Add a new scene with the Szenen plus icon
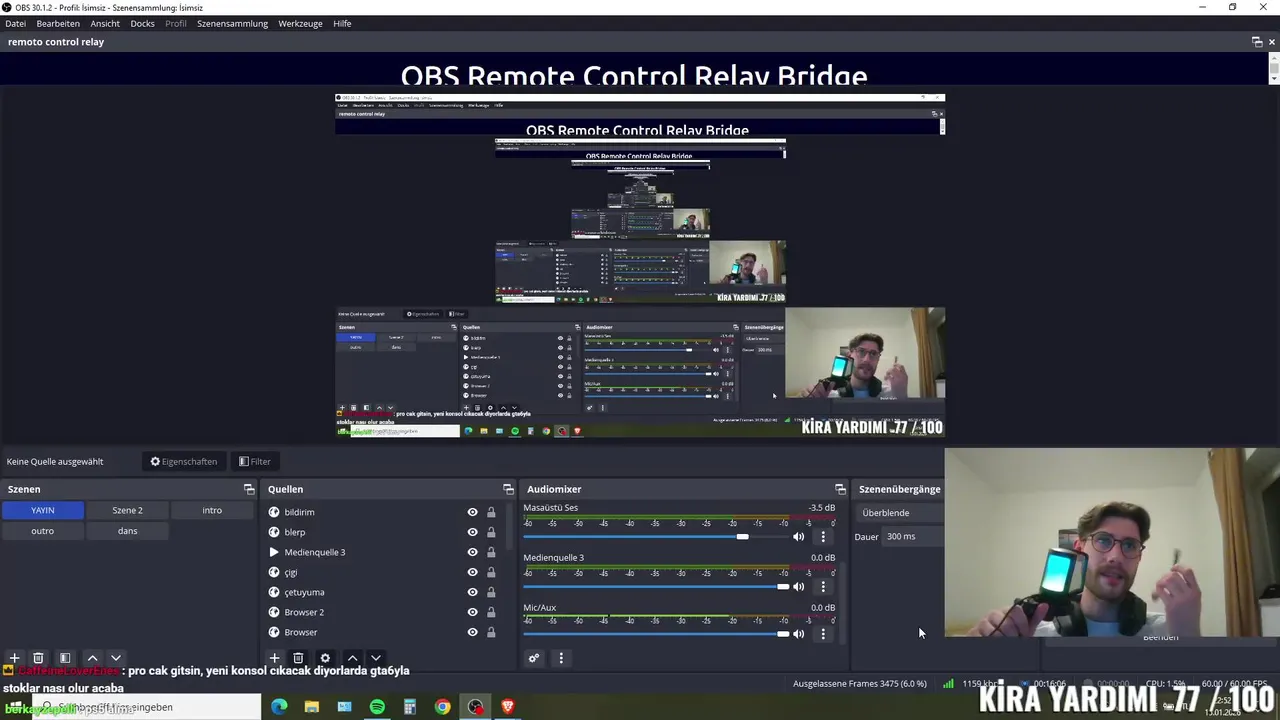This screenshot has width=1280, height=720. click(x=14, y=658)
